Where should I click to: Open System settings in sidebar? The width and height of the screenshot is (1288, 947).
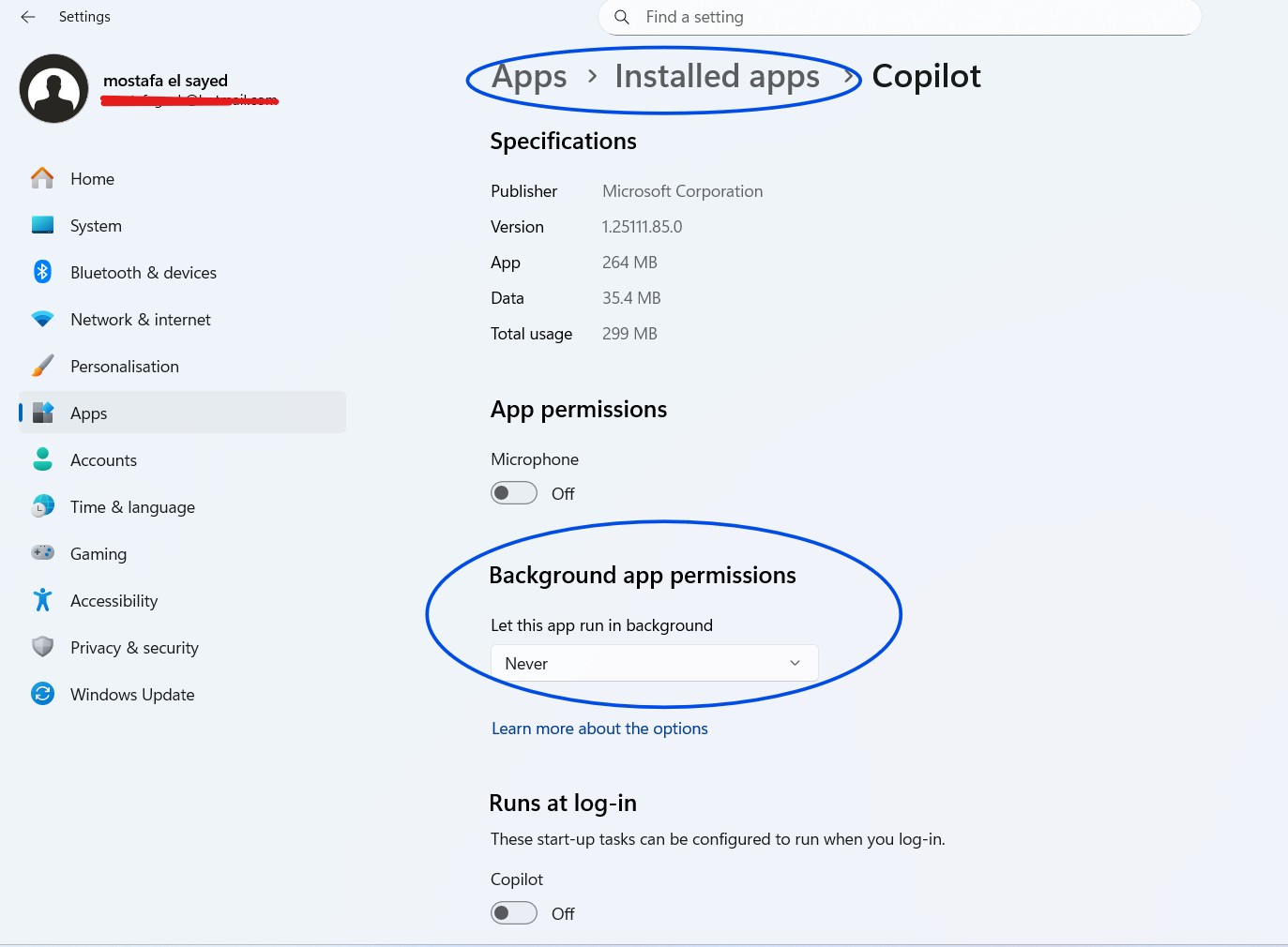pyautogui.click(x=96, y=226)
